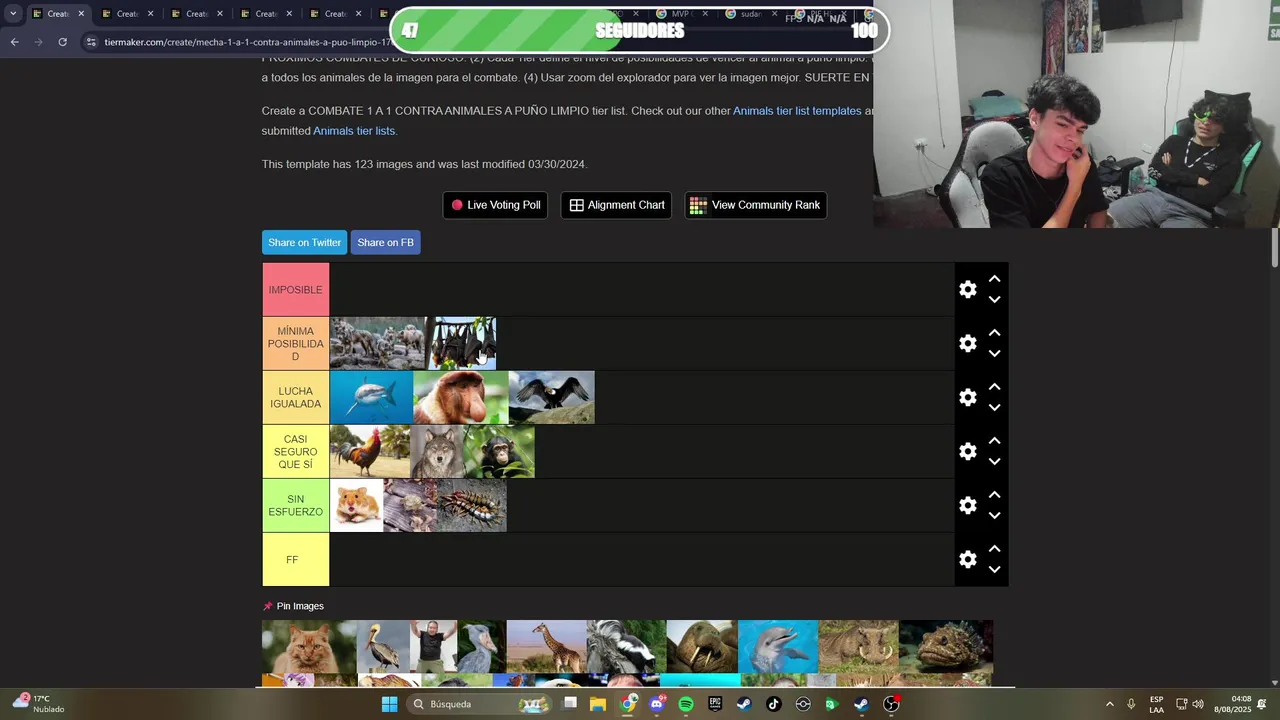Select the giraffe image in pool

click(x=546, y=647)
